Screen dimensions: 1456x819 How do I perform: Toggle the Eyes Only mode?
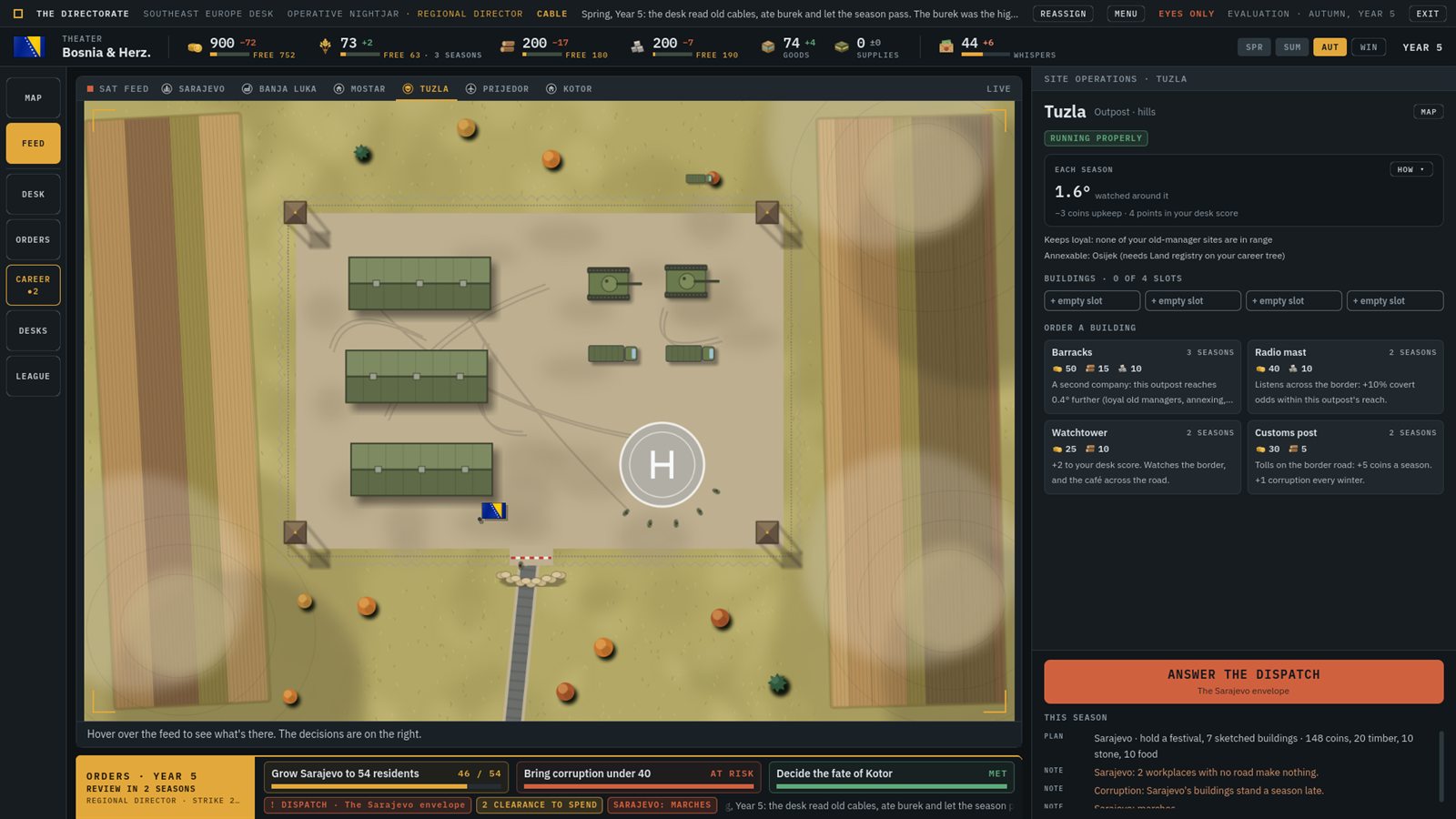[x=1186, y=14]
